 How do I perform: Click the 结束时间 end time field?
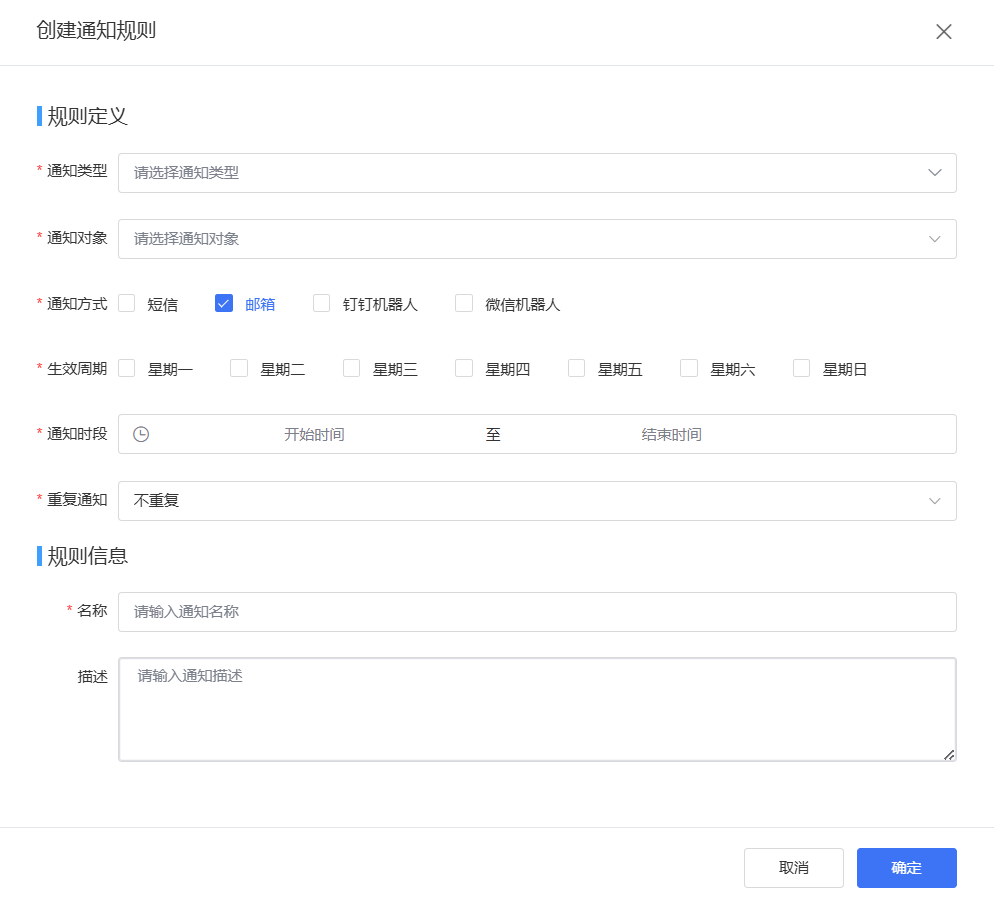click(671, 435)
